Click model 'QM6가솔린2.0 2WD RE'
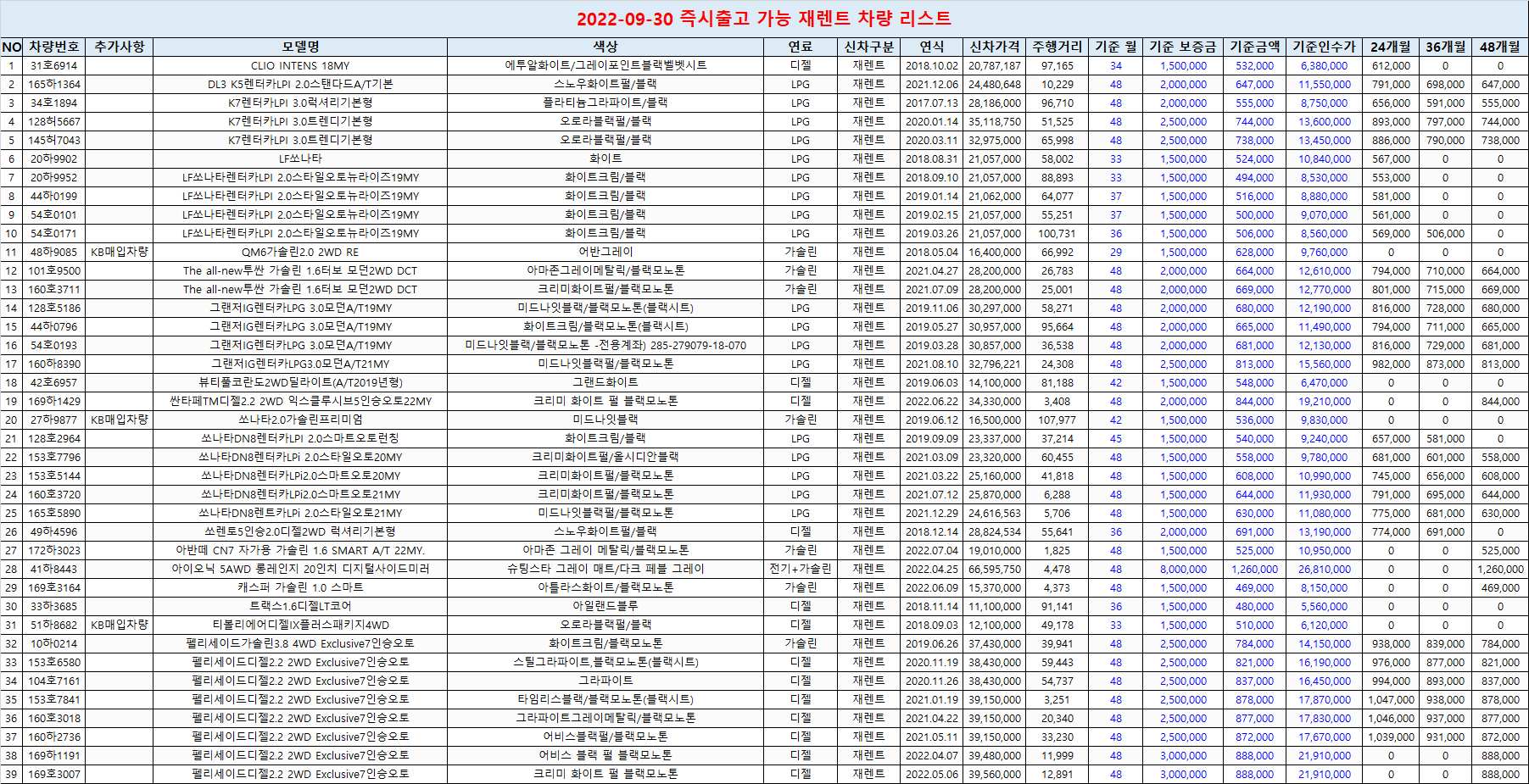1529x784 pixels. pyautogui.click(x=300, y=252)
